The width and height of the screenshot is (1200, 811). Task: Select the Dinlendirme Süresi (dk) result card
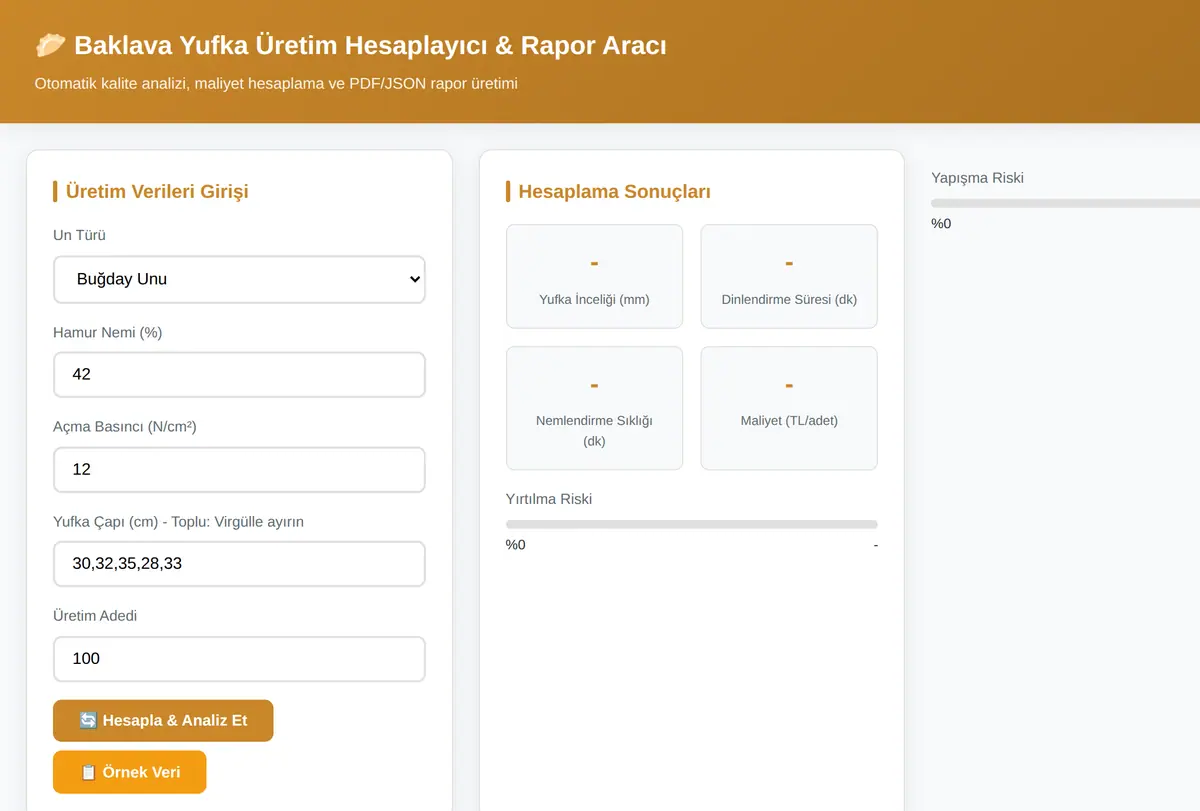[x=789, y=276]
